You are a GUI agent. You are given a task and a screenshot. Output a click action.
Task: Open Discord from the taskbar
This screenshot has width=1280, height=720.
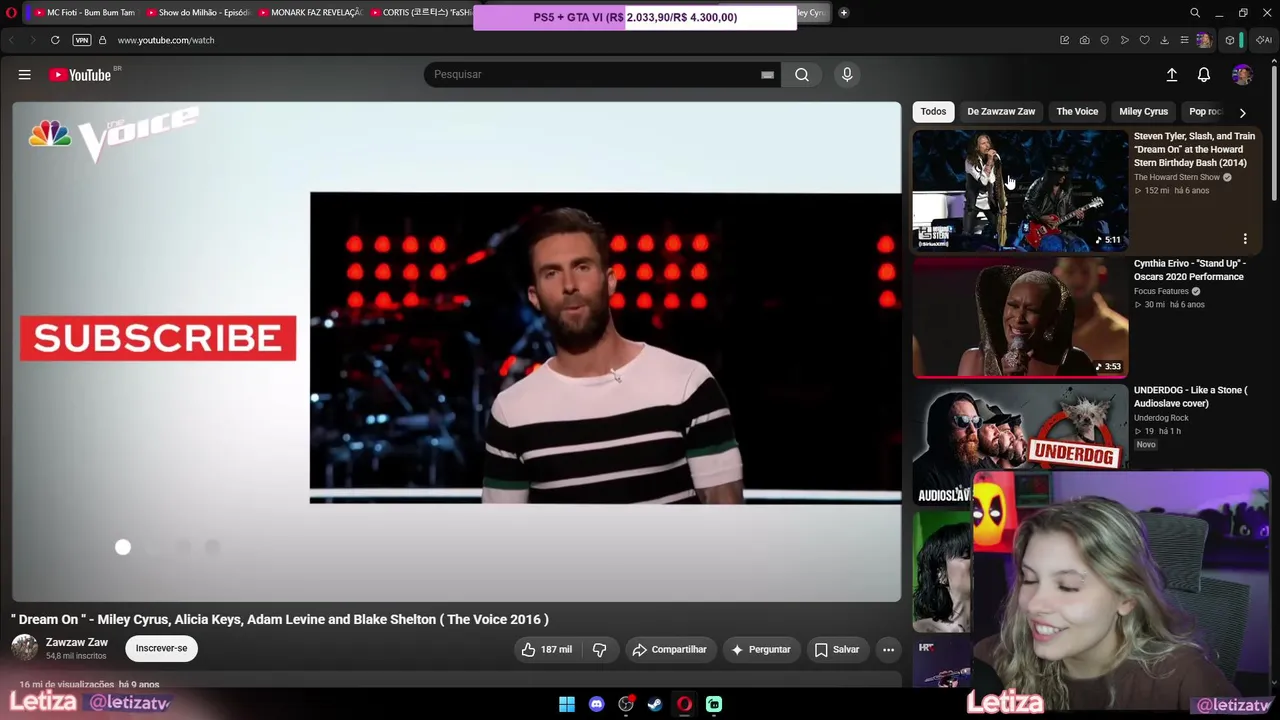(x=597, y=704)
